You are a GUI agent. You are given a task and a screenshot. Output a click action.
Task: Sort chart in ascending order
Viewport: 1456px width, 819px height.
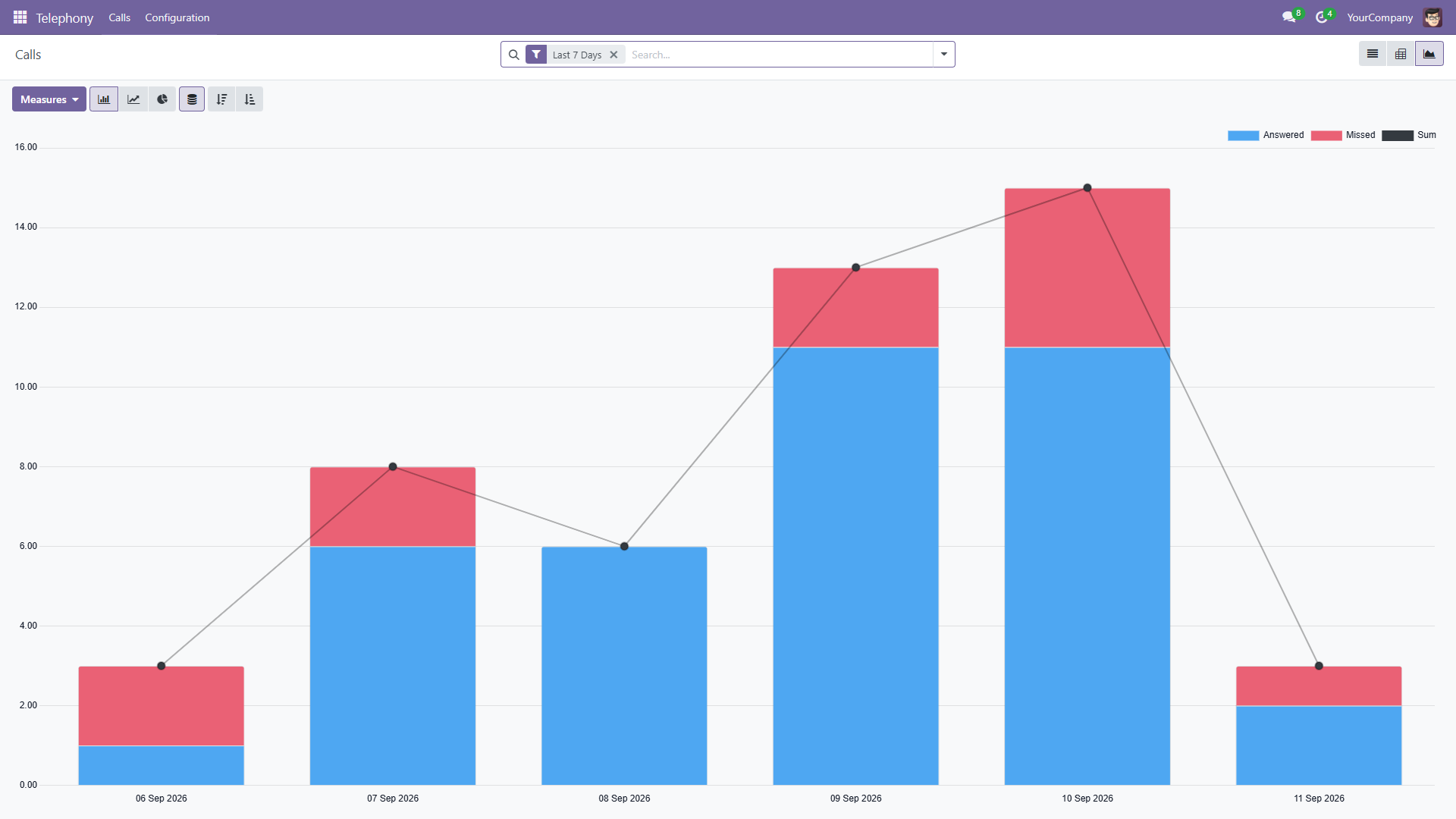coord(249,99)
